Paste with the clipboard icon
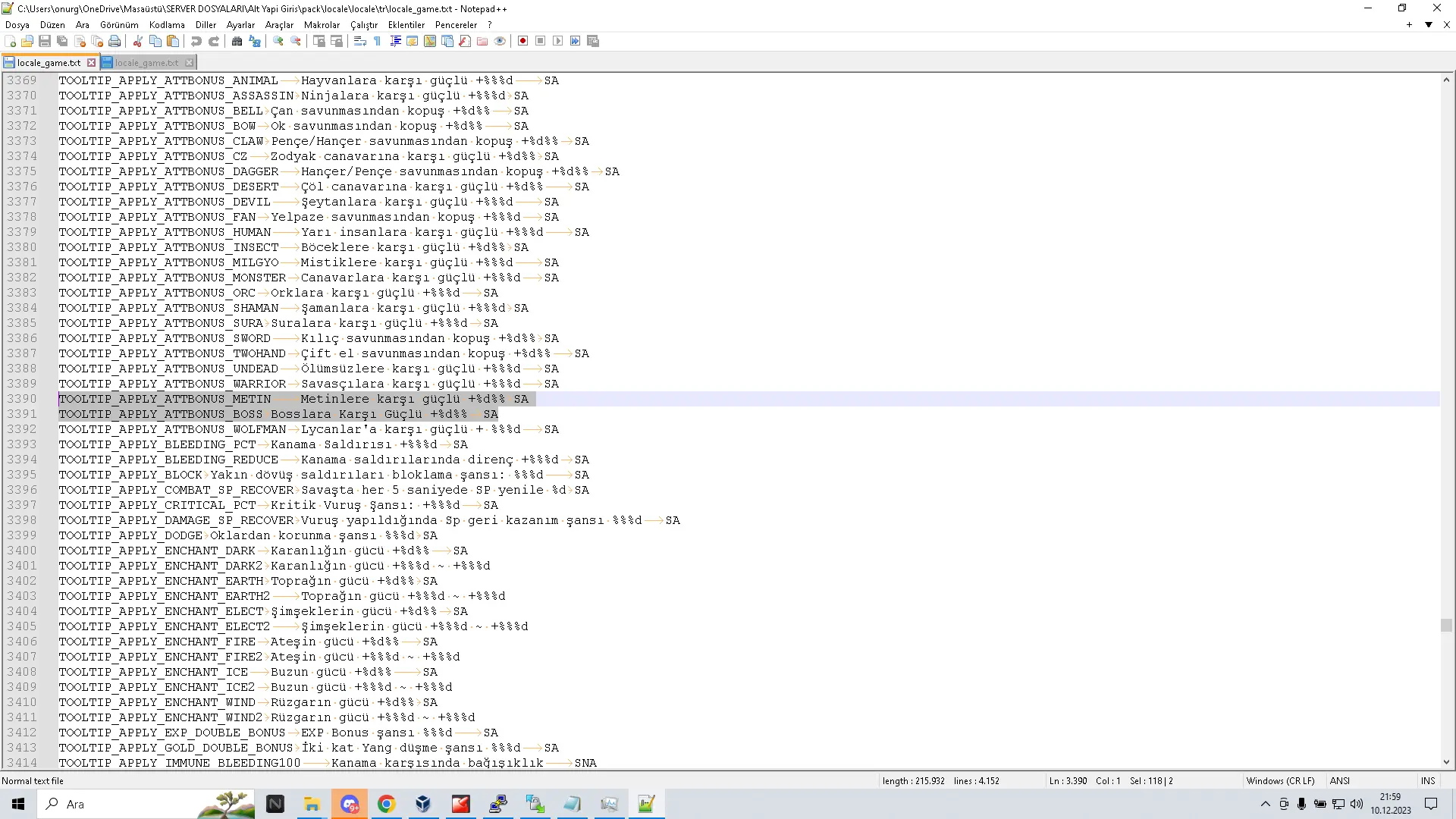Viewport: 1456px width, 819px height. tap(173, 41)
